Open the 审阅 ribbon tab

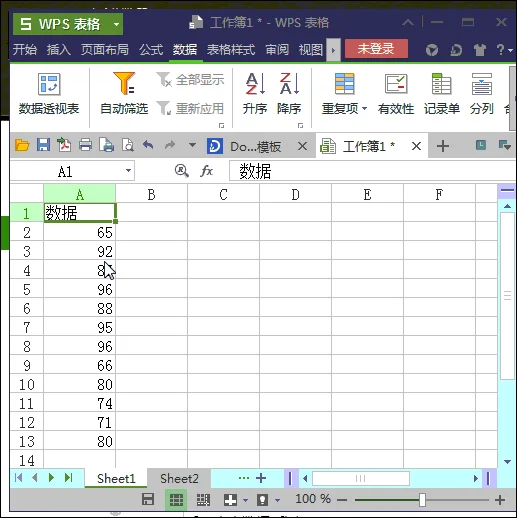[x=277, y=50]
